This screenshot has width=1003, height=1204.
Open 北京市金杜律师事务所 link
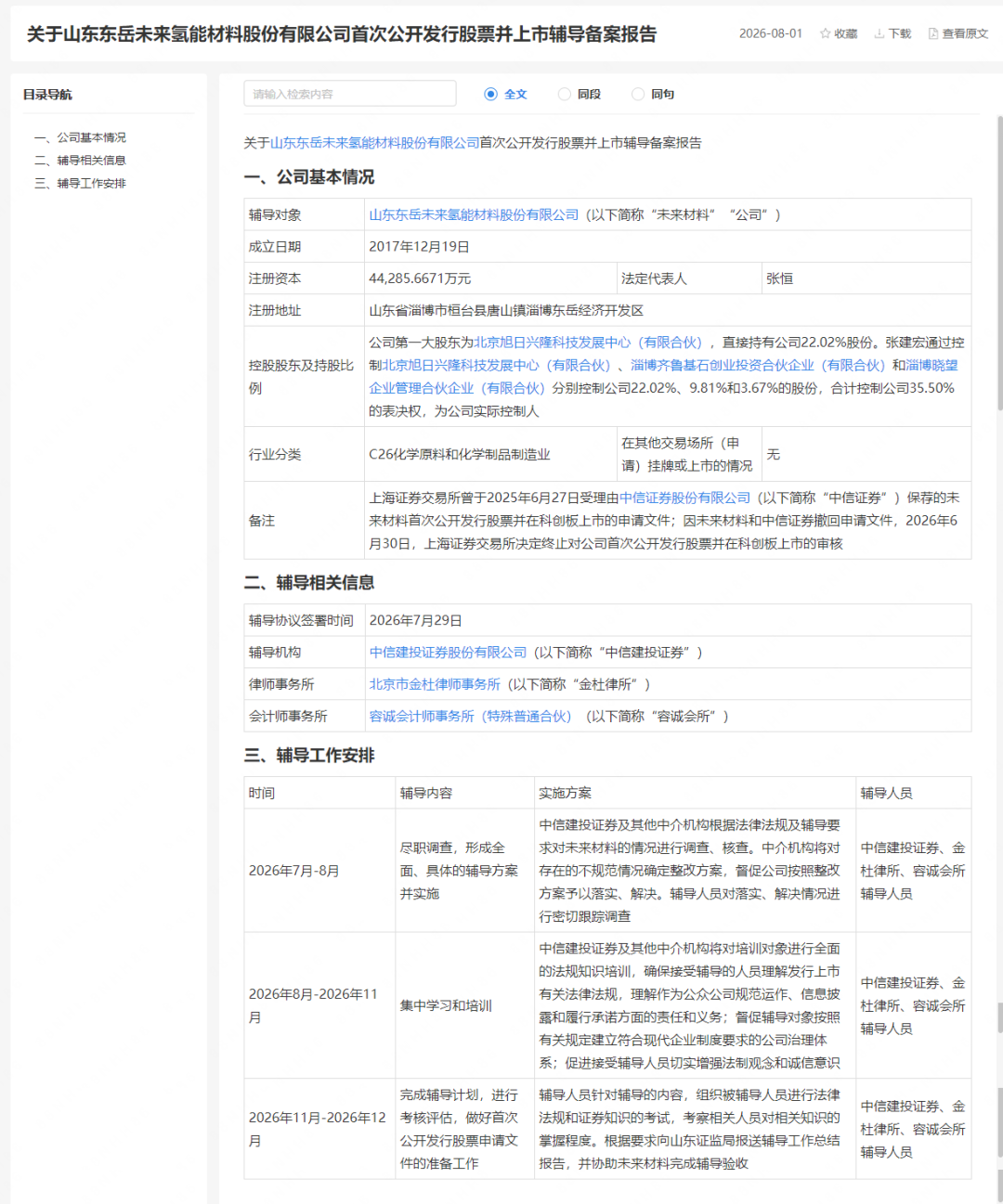[x=435, y=684]
